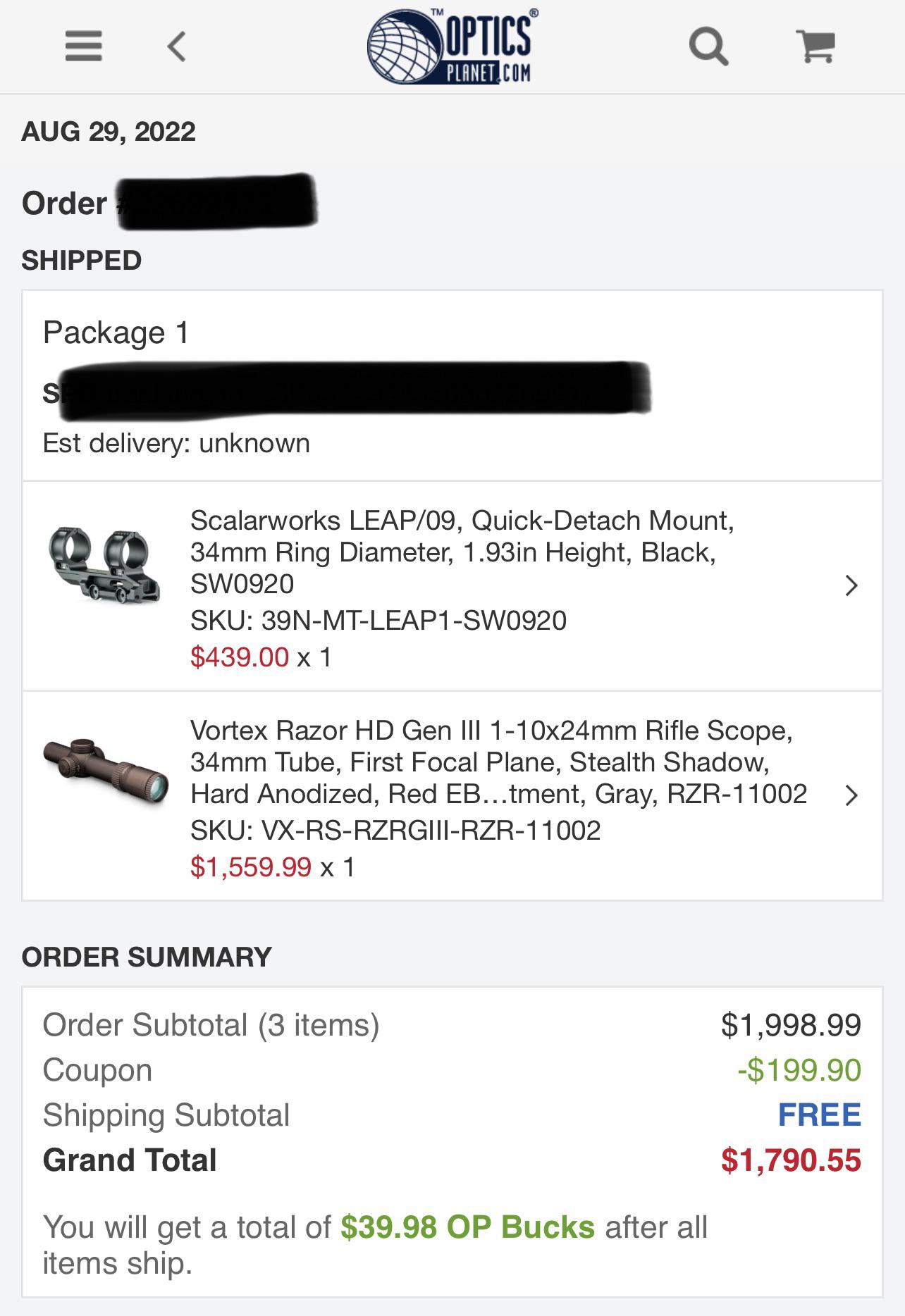Expand the Scalarworks mount item details
Screen dimensions: 905x1316
[851, 585]
